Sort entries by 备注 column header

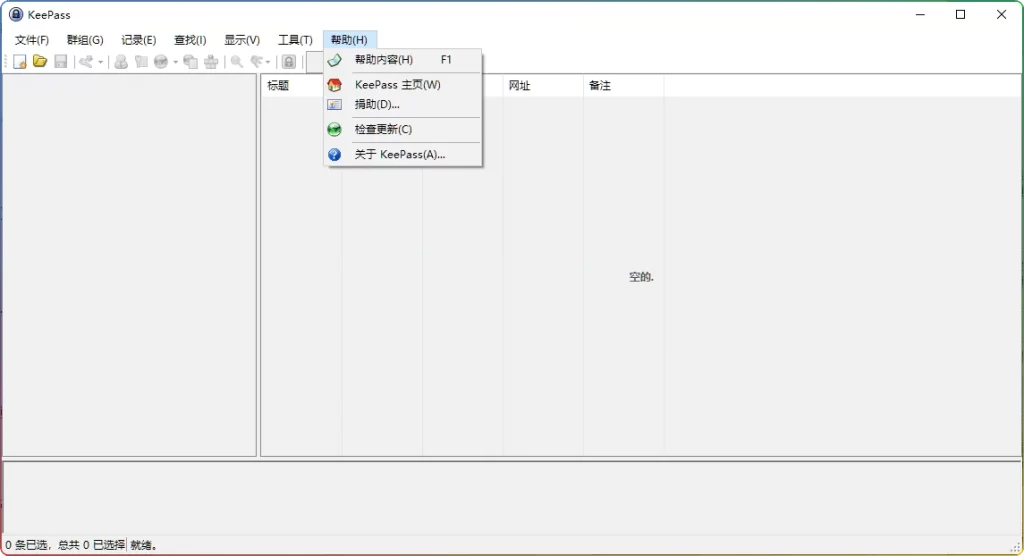(x=623, y=86)
